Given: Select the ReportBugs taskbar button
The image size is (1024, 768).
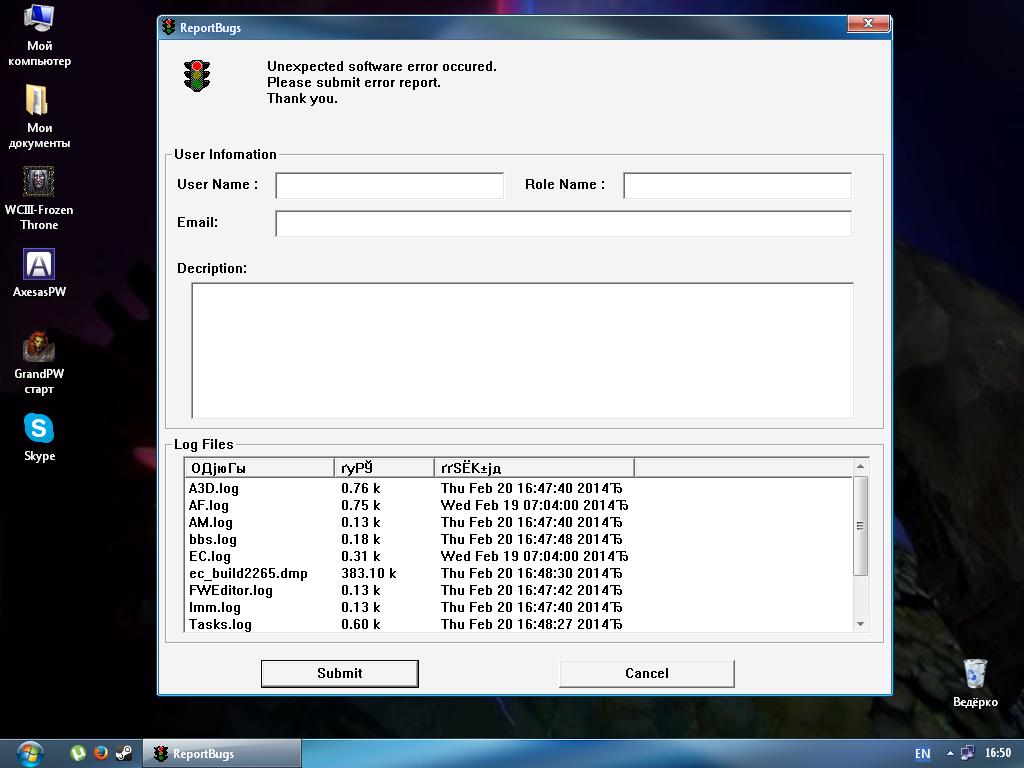Looking at the screenshot, I should pyautogui.click(x=222, y=754).
